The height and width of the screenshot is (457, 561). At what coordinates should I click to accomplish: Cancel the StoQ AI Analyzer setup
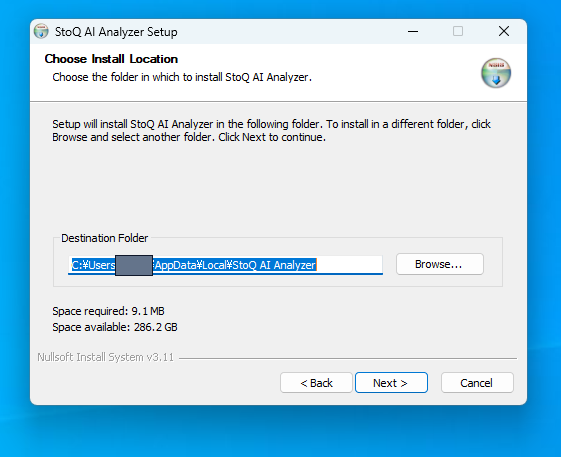coord(477,383)
